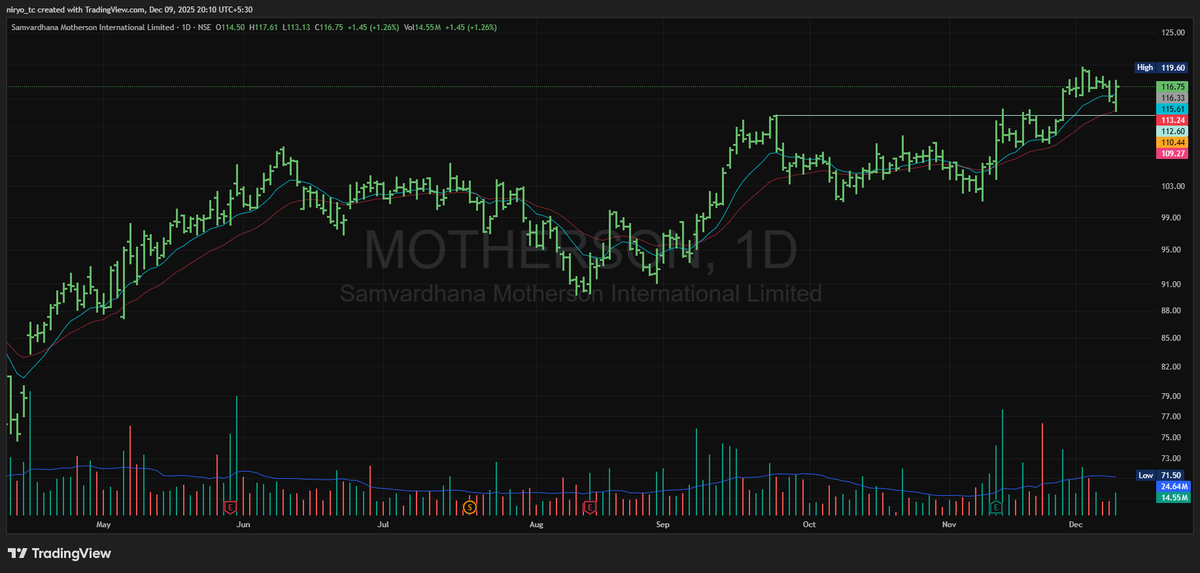Select the red 113.24 price label

coord(1172,120)
